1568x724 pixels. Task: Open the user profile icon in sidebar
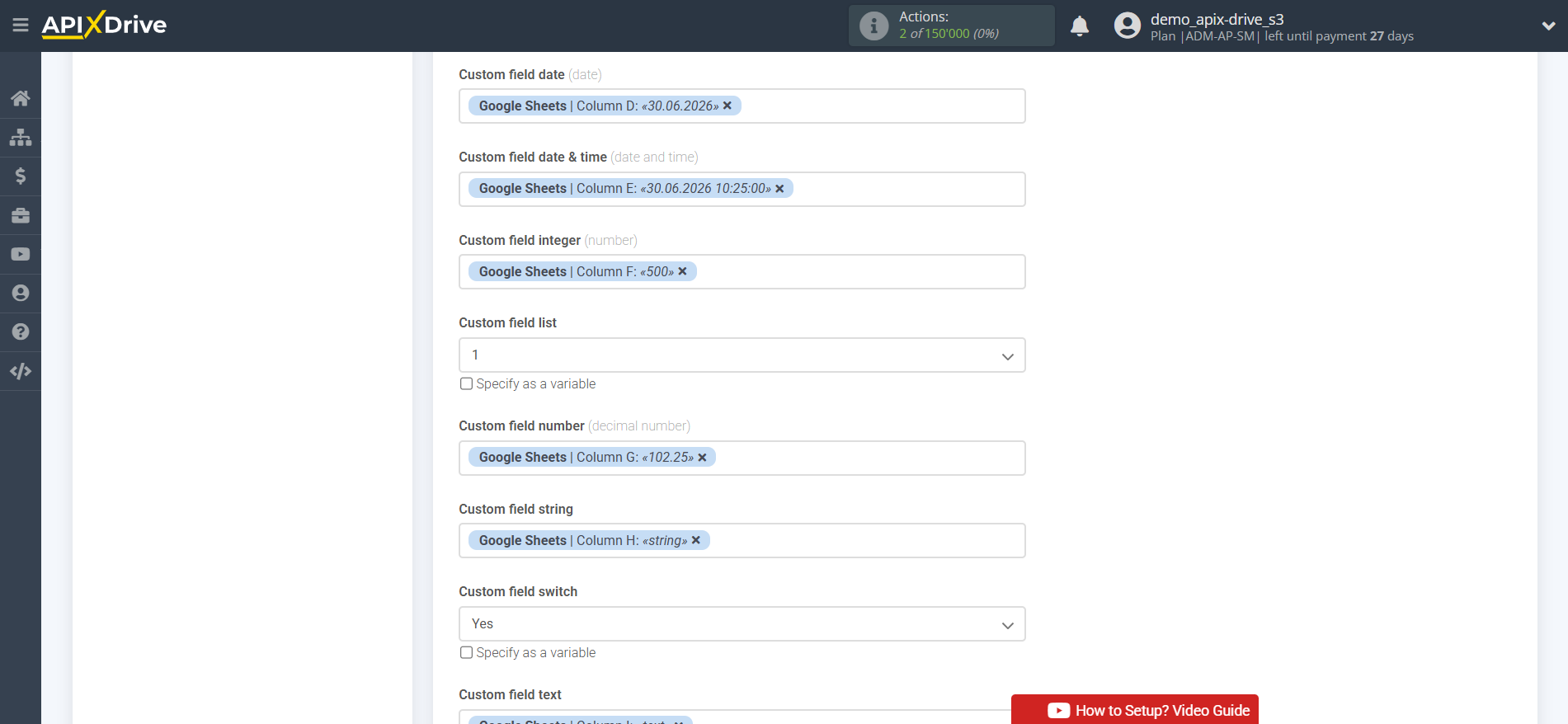click(x=21, y=293)
